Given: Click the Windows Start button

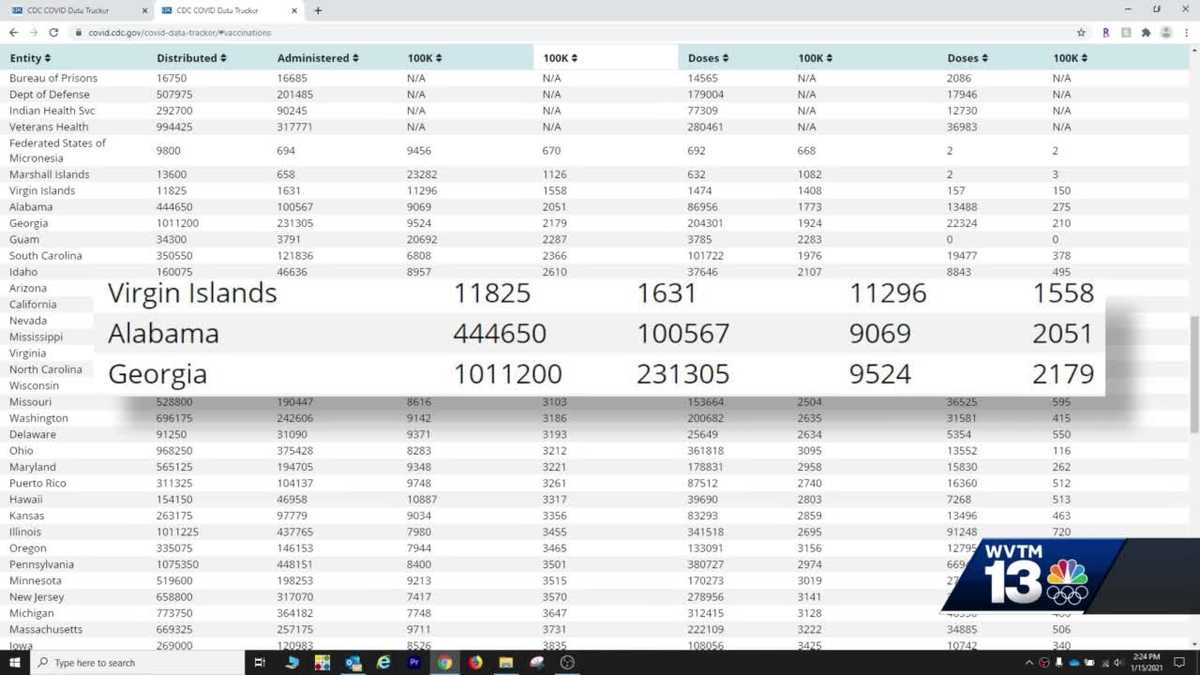Looking at the screenshot, I should pos(14,662).
